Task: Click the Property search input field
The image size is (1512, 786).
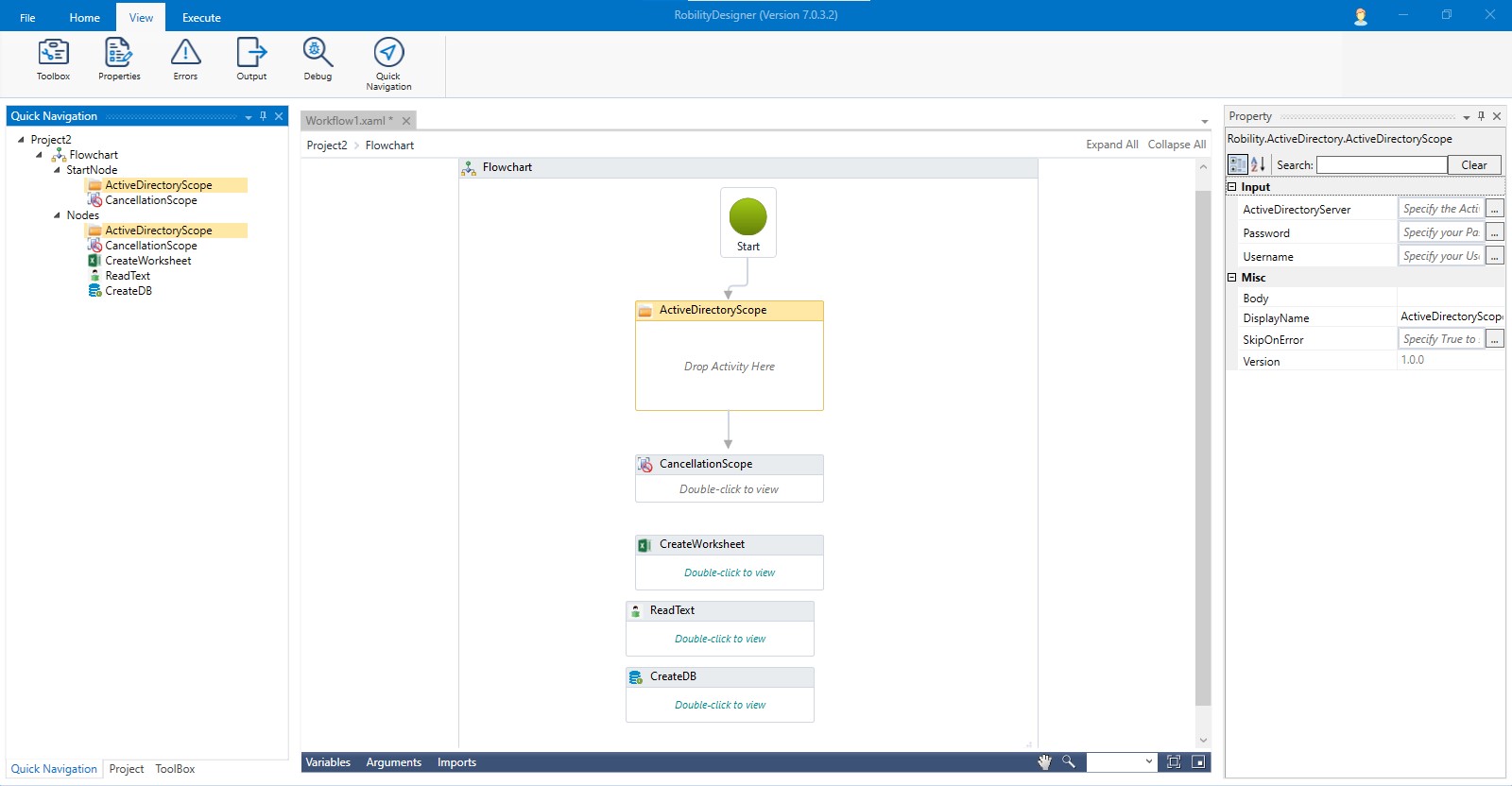Action: tap(1382, 165)
